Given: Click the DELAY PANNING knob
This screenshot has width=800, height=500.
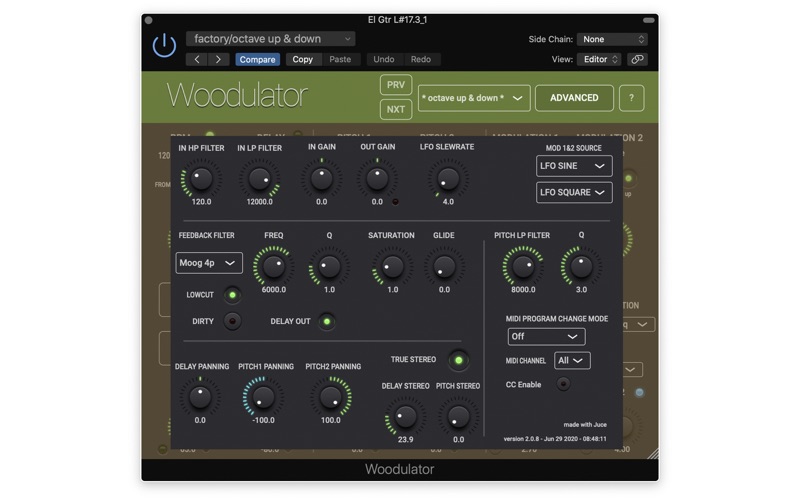Looking at the screenshot, I should [200, 397].
